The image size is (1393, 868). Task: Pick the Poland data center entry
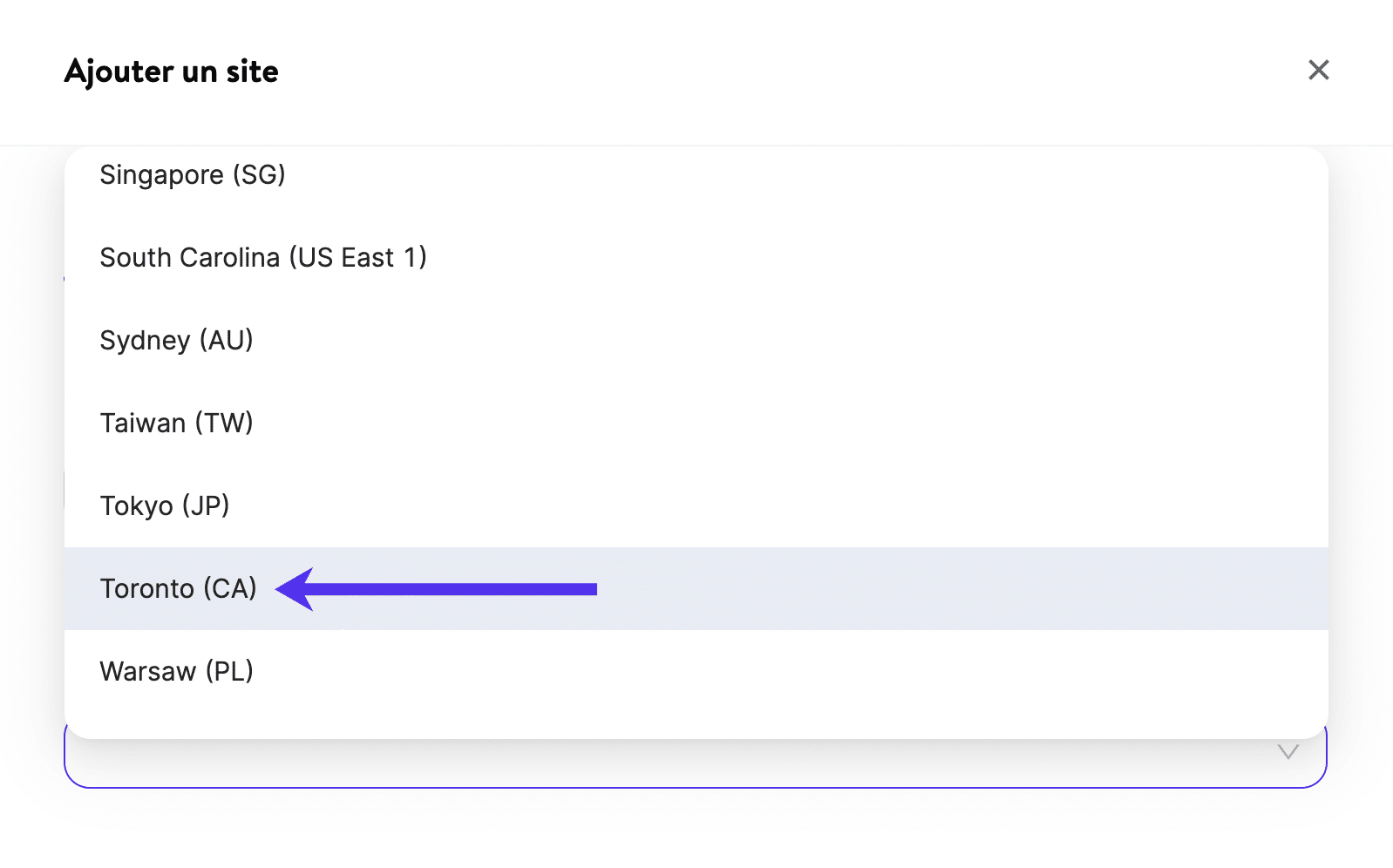click(x=176, y=672)
